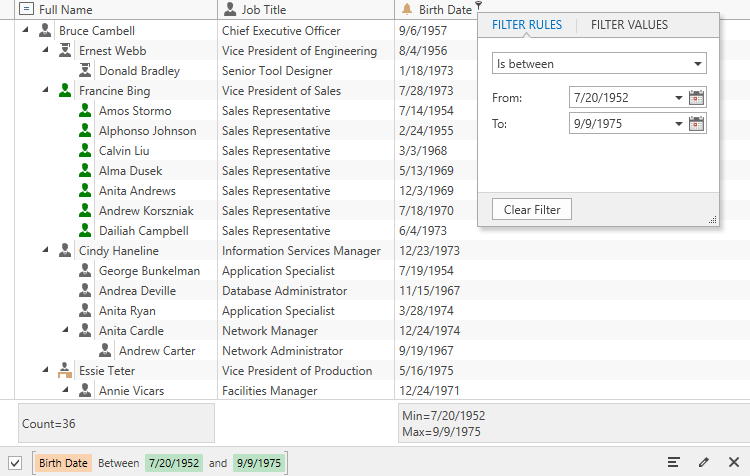This screenshot has width=750, height=476.
Task: Open the From date calendar picker
Action: [x=696, y=98]
